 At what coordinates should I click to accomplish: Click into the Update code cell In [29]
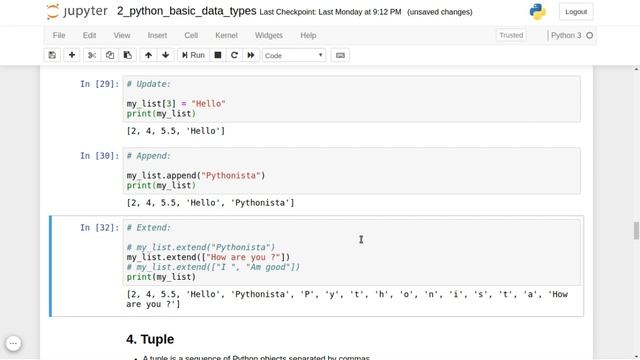click(x=351, y=99)
